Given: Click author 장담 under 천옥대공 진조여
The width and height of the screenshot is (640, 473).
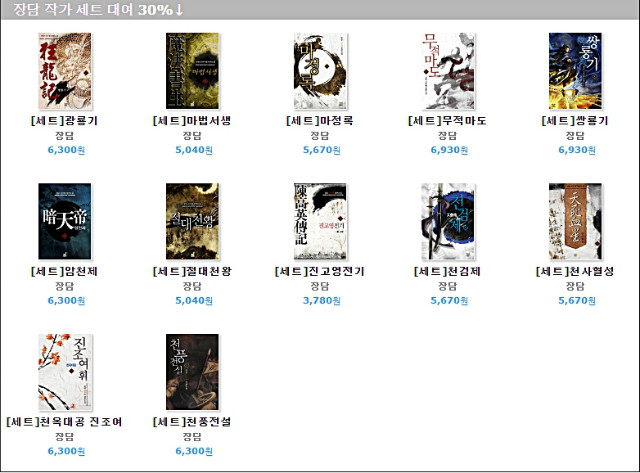Looking at the screenshot, I should (64, 437).
